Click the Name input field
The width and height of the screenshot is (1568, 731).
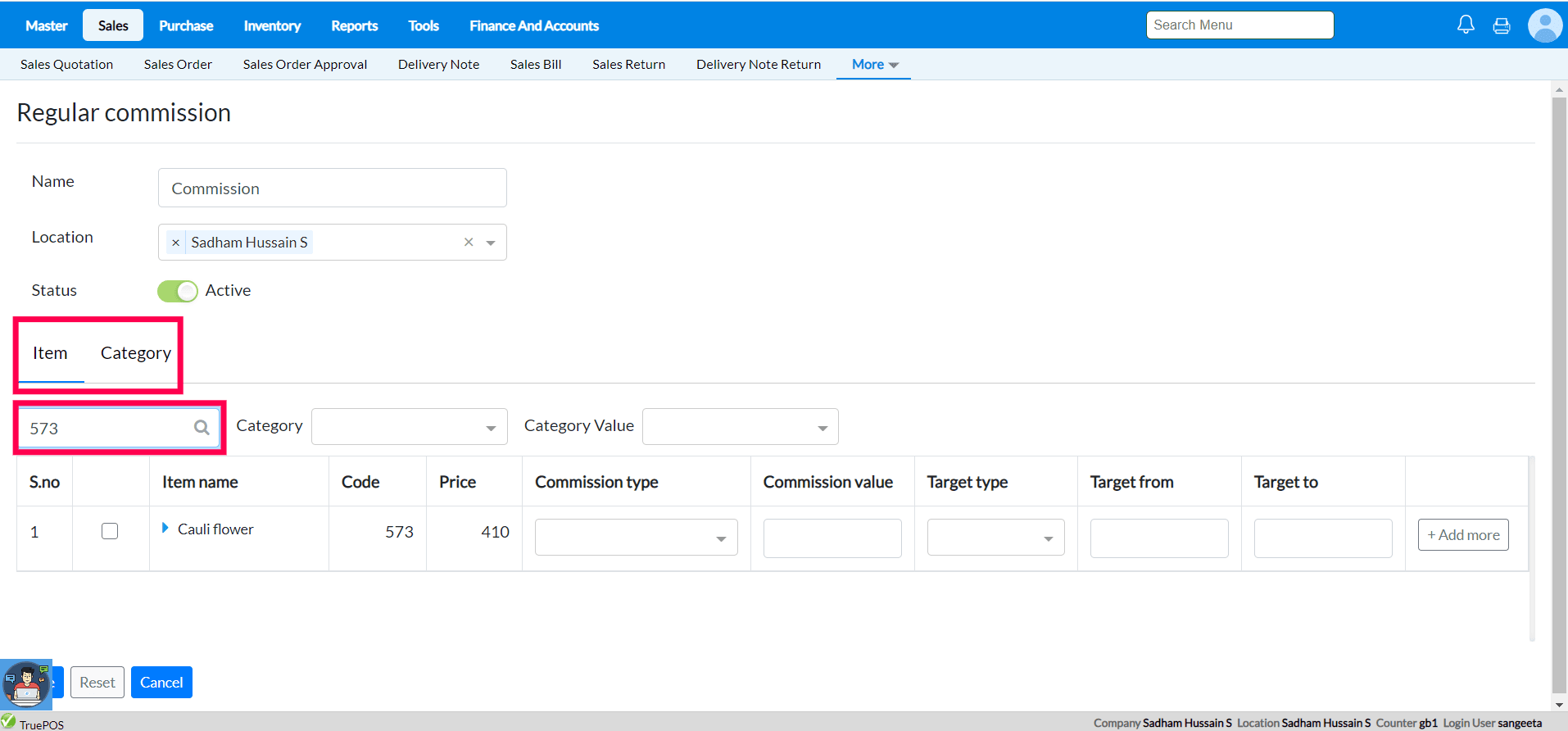click(333, 188)
